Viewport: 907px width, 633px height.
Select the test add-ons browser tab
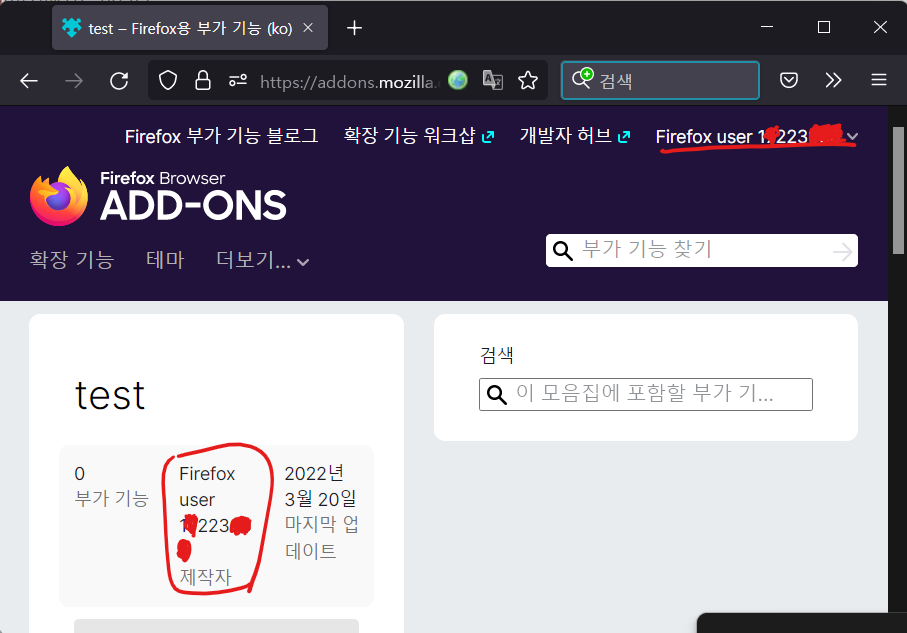(x=190, y=28)
